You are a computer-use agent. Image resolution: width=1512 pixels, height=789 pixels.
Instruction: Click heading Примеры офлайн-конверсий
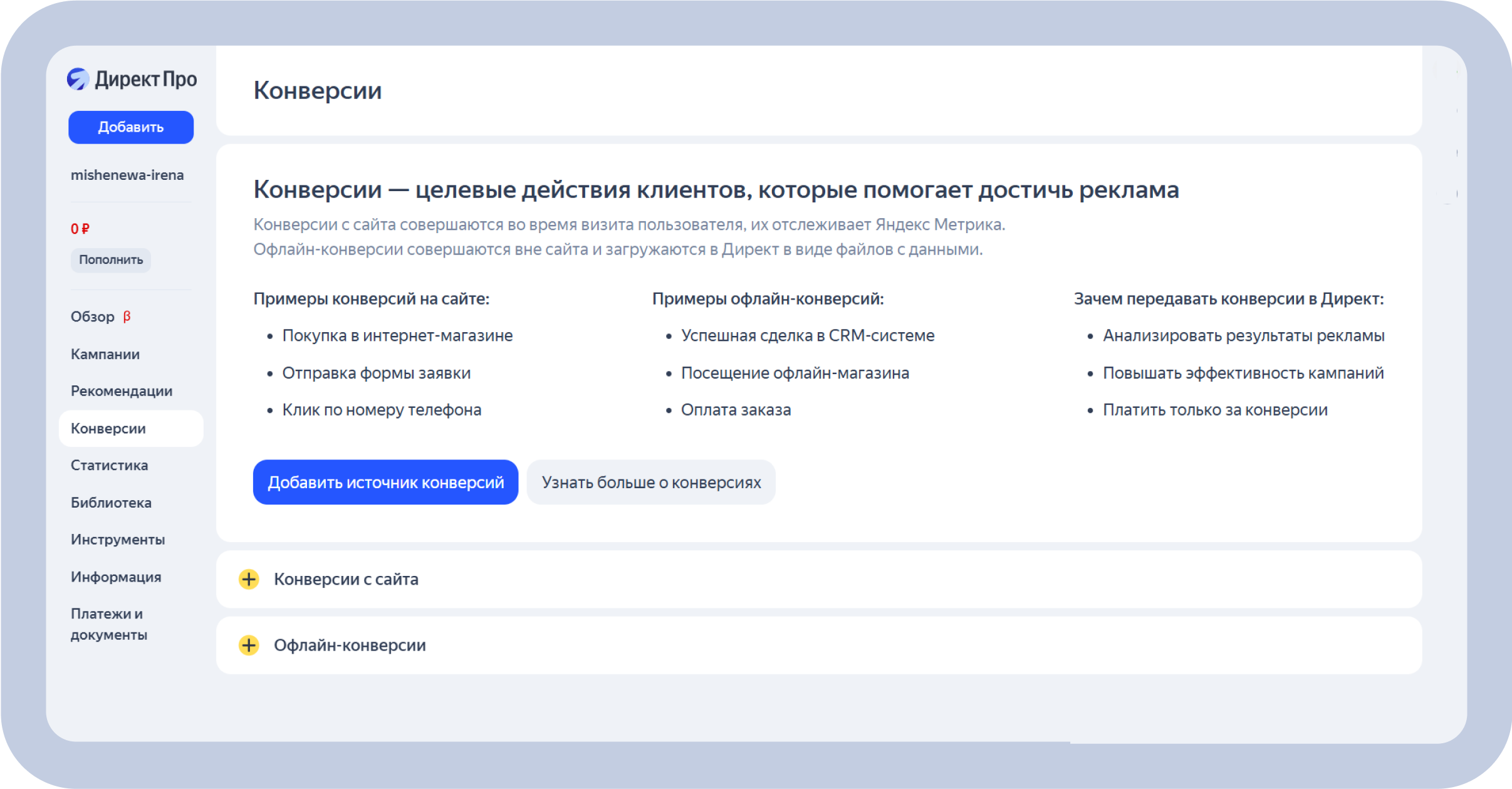coord(768,299)
